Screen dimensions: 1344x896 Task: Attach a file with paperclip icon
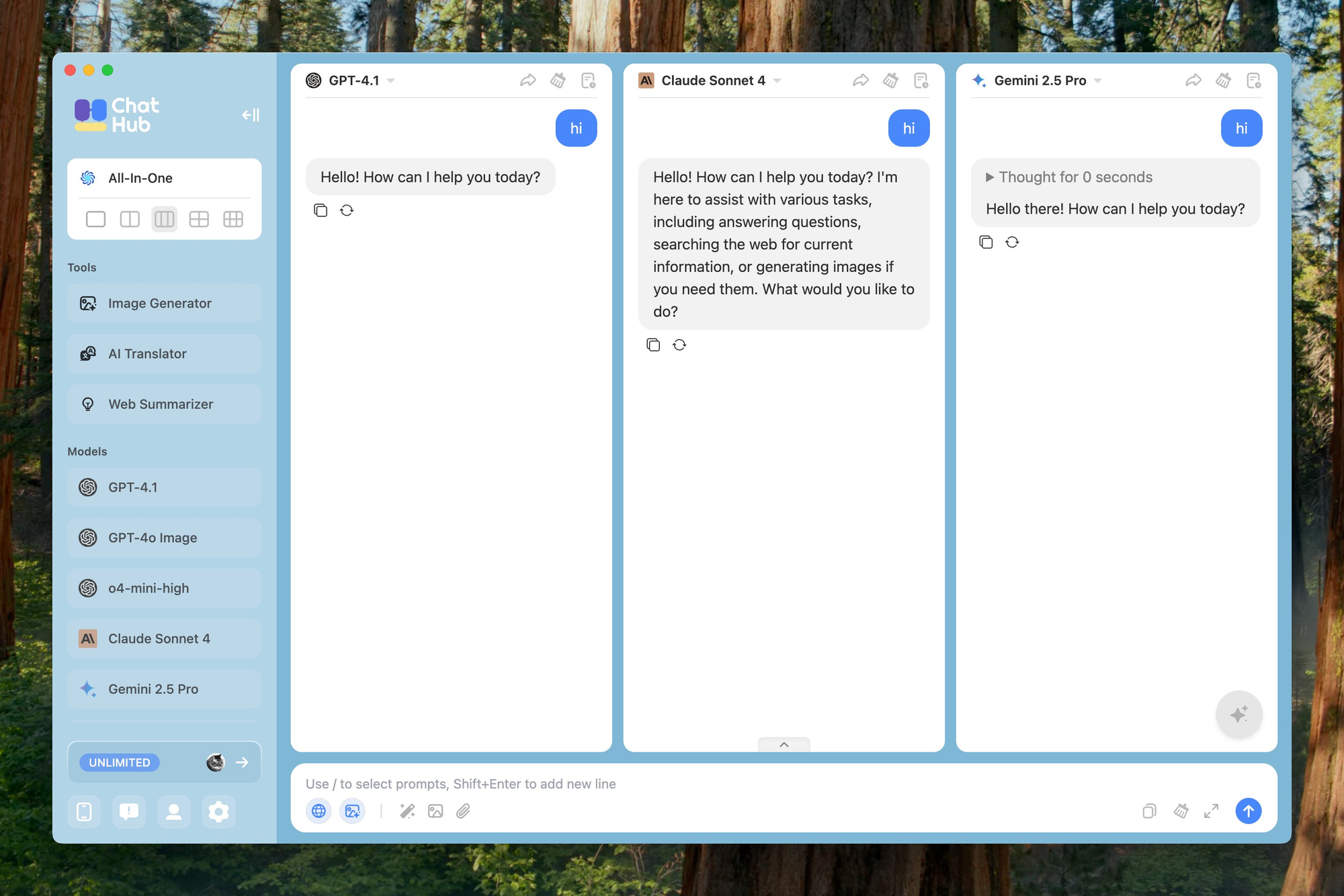click(x=464, y=811)
